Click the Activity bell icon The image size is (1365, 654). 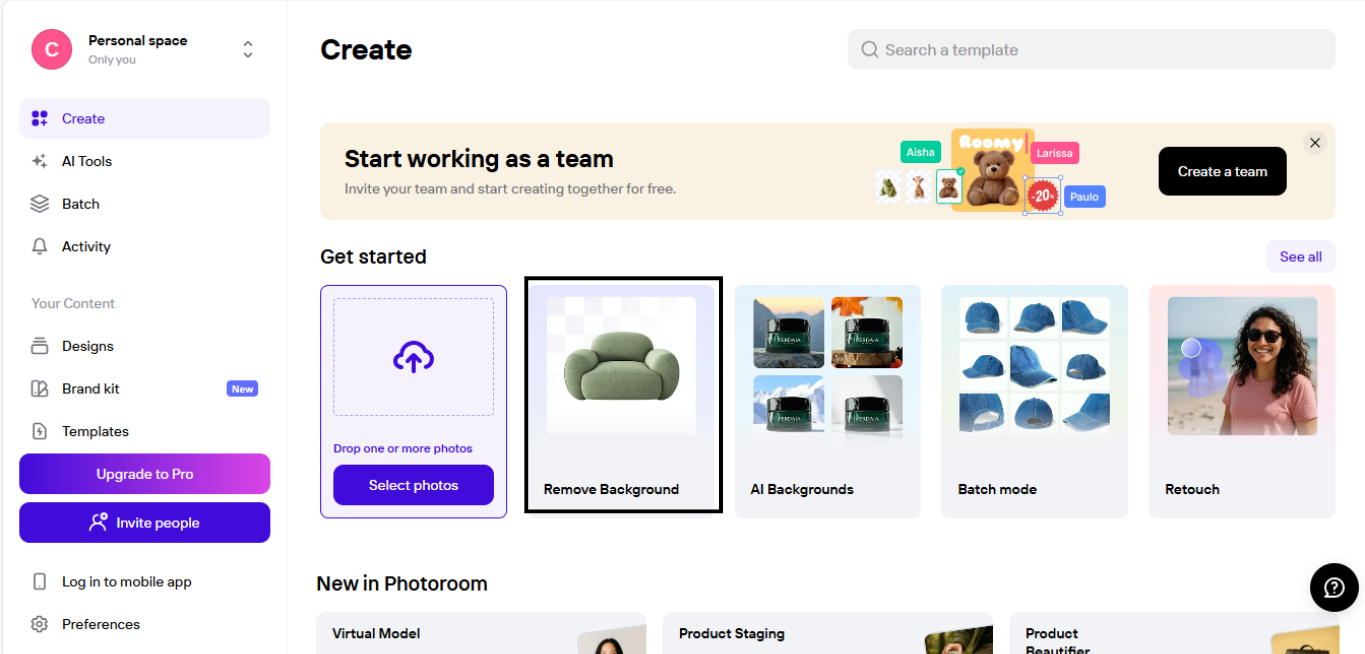[40, 247]
